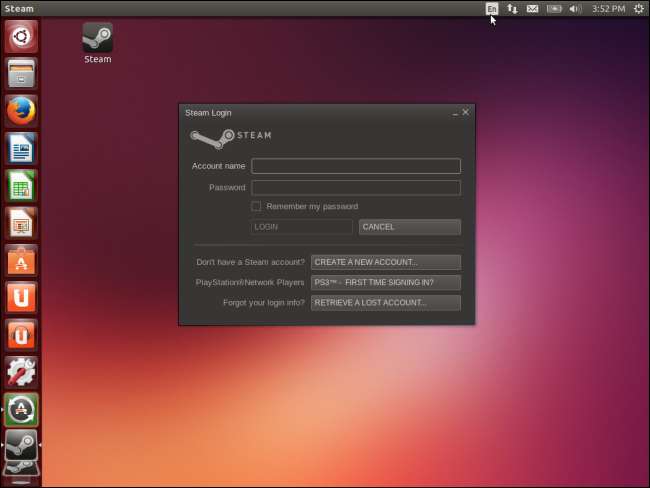650x488 pixels.
Task: Open the Ubuntu Dash from the launcher
Action: (21, 38)
